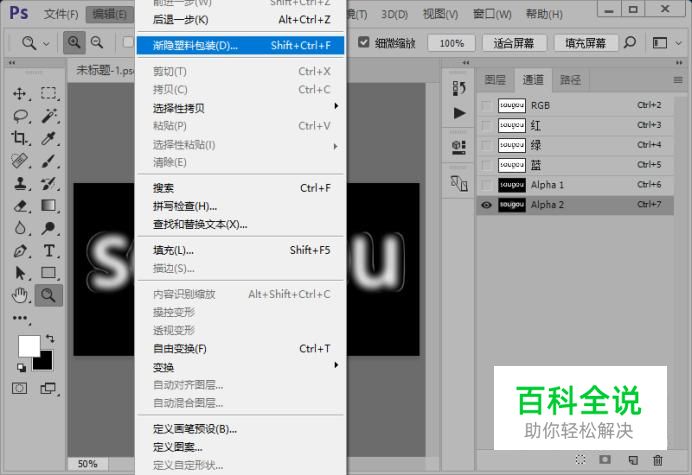
Task: Select the Lasso tool
Action: [x=20, y=116]
